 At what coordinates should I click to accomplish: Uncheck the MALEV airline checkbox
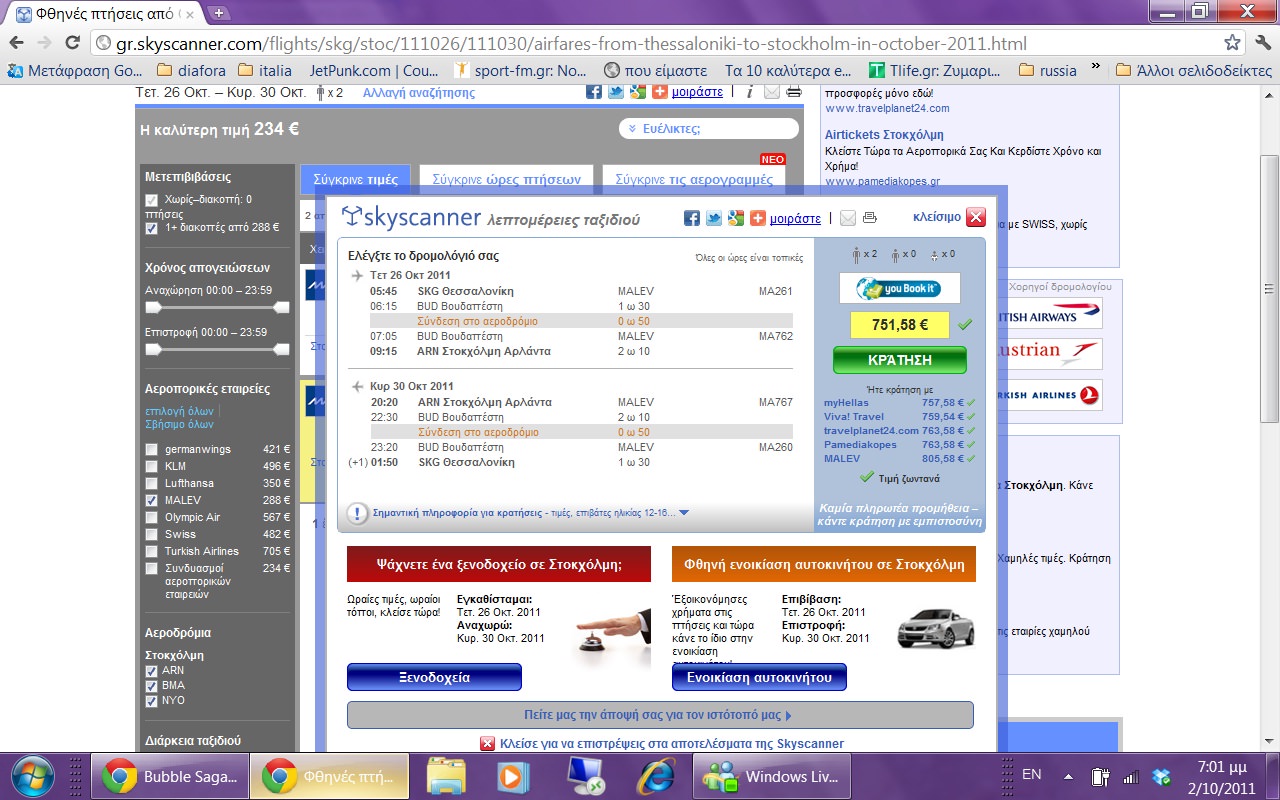pos(152,501)
